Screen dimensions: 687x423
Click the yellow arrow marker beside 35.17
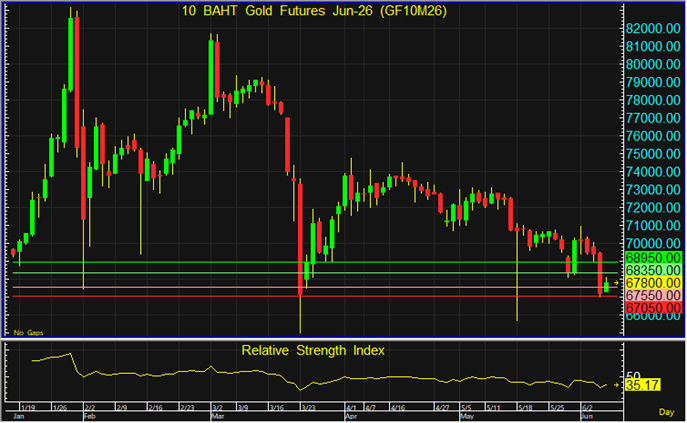pyautogui.click(x=616, y=385)
